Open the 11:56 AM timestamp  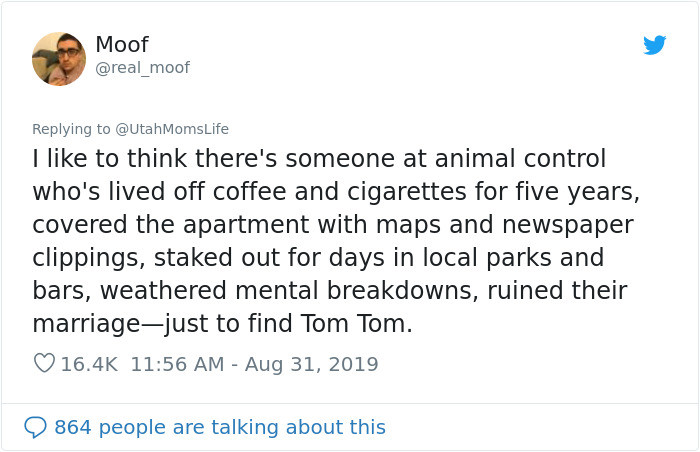[177, 364]
